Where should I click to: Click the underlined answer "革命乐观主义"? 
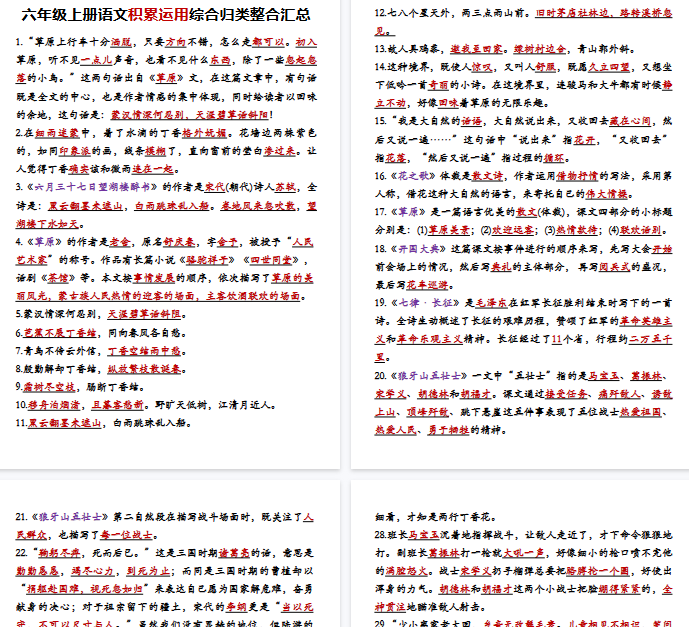(x=429, y=340)
